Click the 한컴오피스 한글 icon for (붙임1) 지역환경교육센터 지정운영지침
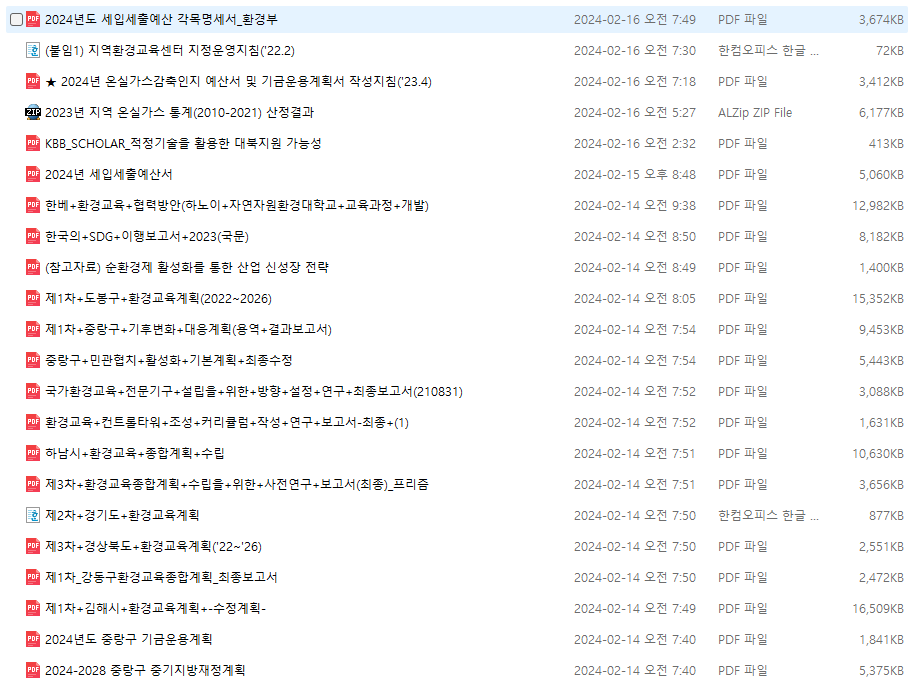The height and width of the screenshot is (688, 916). click(x=31, y=49)
